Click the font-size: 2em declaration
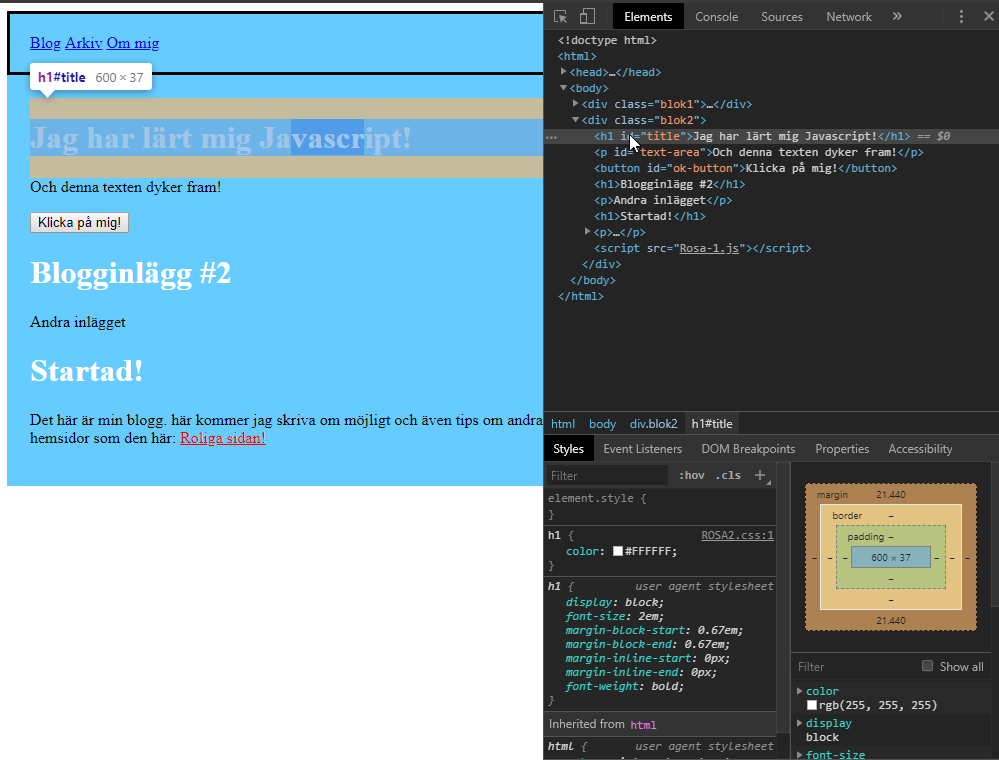 click(614, 616)
